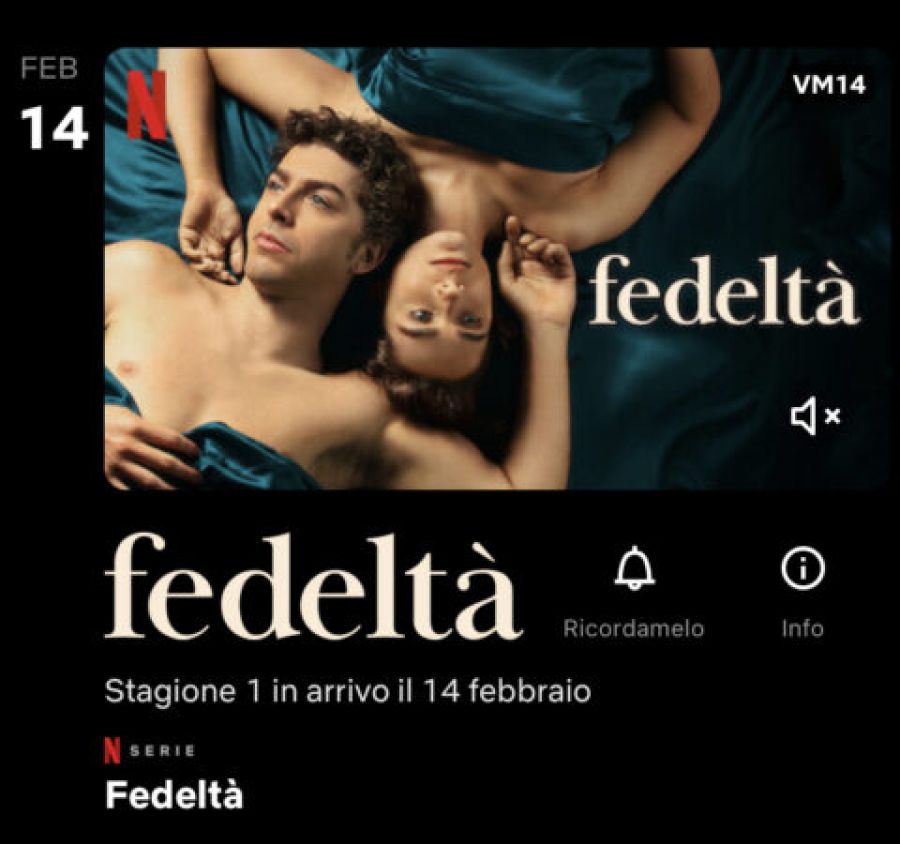Unmute the trailer using the speaker icon
Viewport: 900px width, 844px height.
click(x=815, y=416)
